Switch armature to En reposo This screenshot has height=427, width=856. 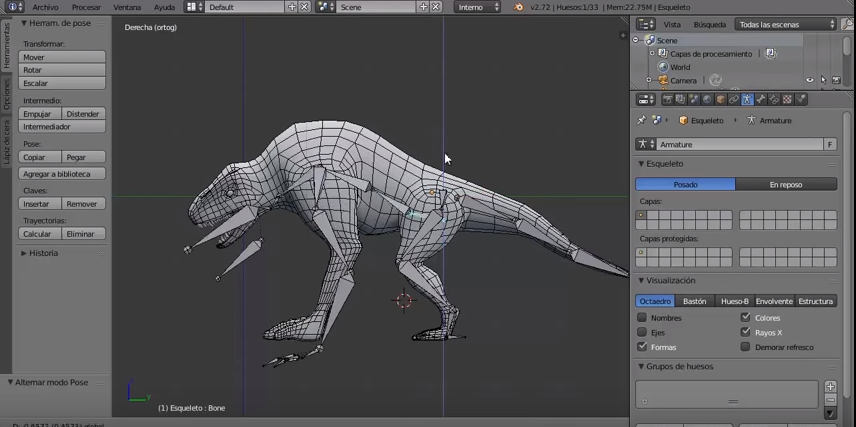pyautogui.click(x=786, y=184)
